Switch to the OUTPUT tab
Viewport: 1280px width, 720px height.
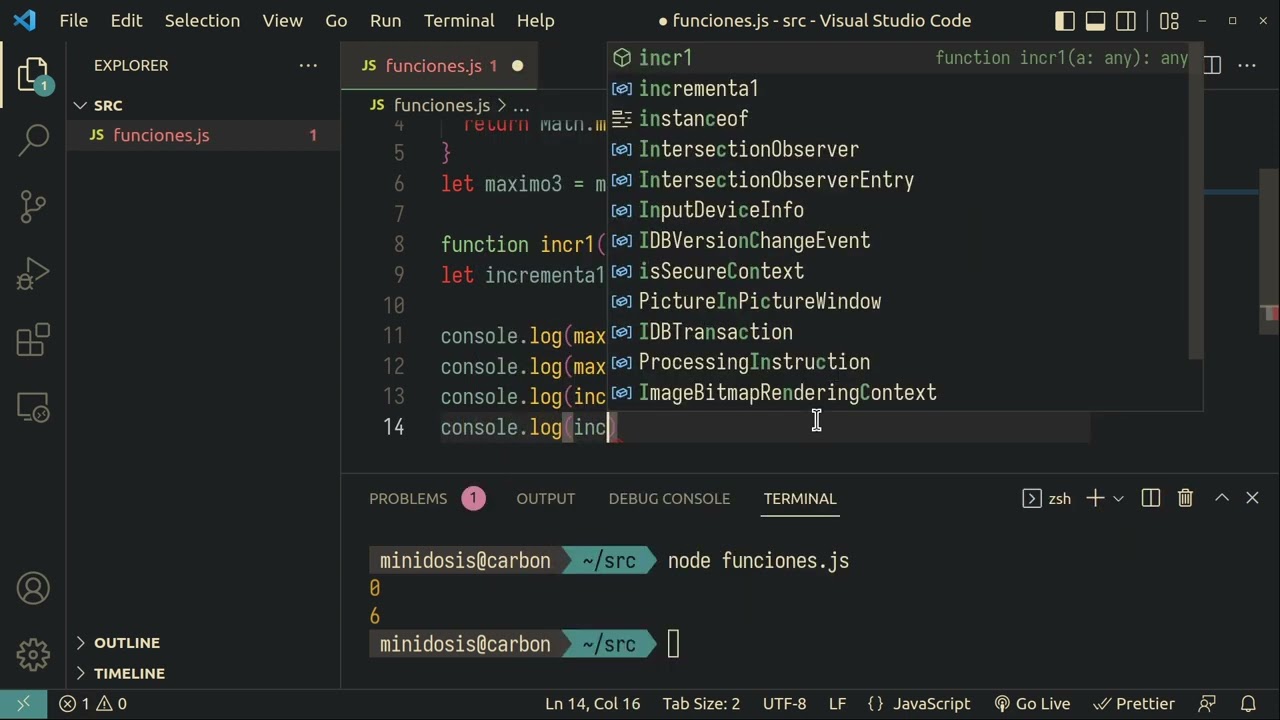click(545, 498)
